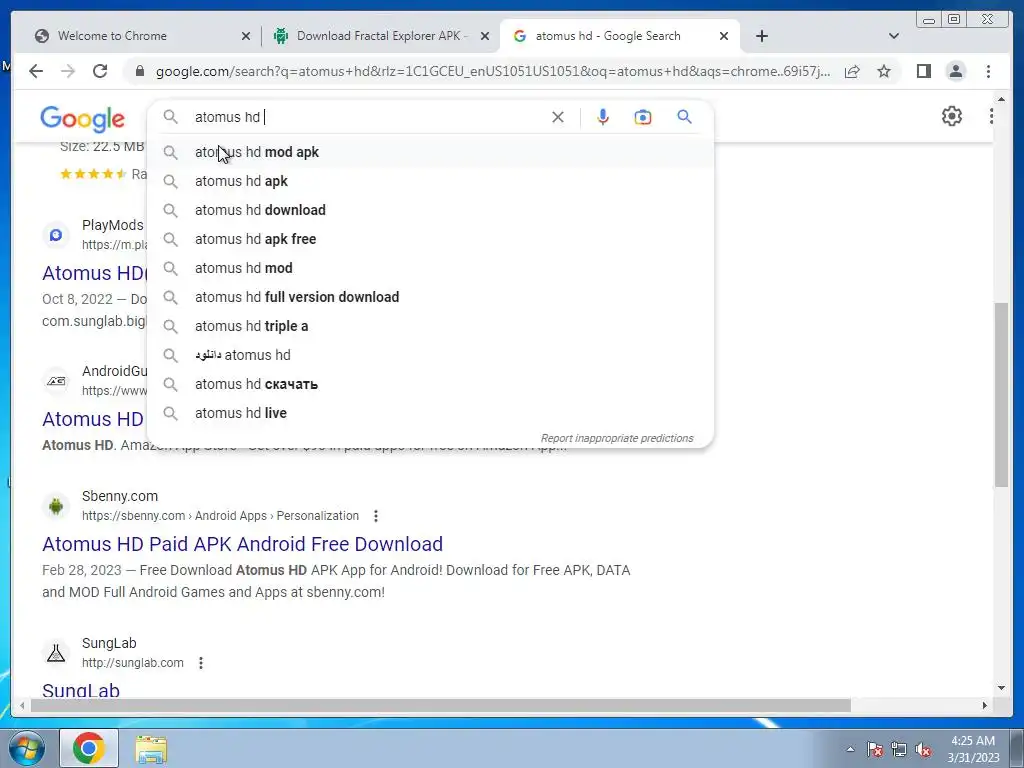1024x768 pixels.
Task: Choose suggestion atomus hd full version download
Action: click(430, 297)
